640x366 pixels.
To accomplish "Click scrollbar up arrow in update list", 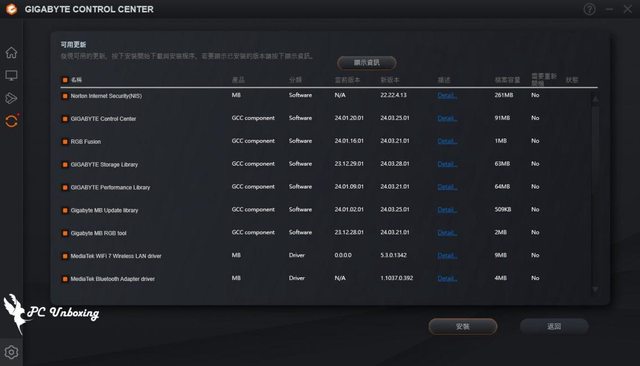I will tap(595, 99).
